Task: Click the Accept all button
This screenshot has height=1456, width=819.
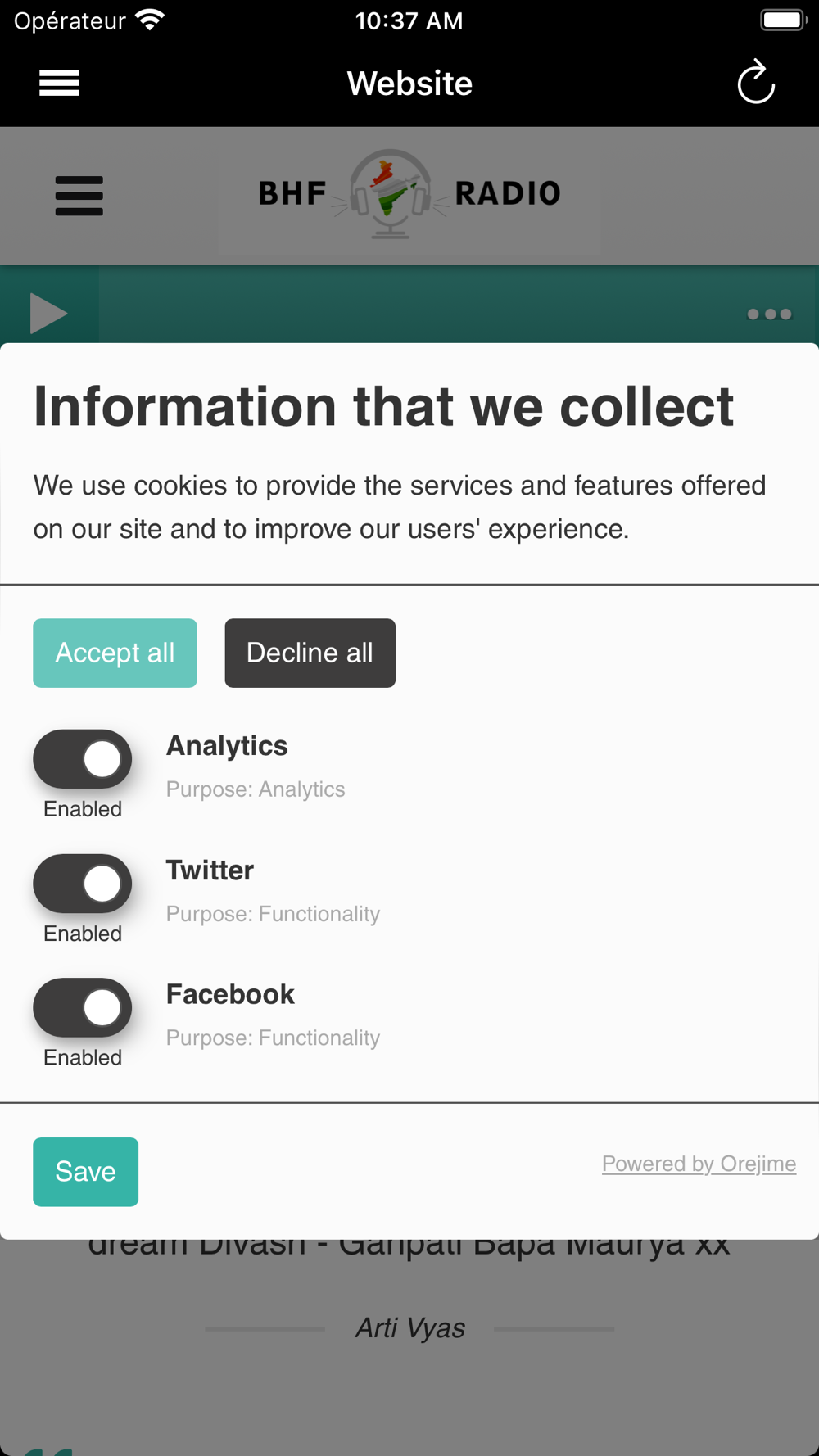Action: 115,653
